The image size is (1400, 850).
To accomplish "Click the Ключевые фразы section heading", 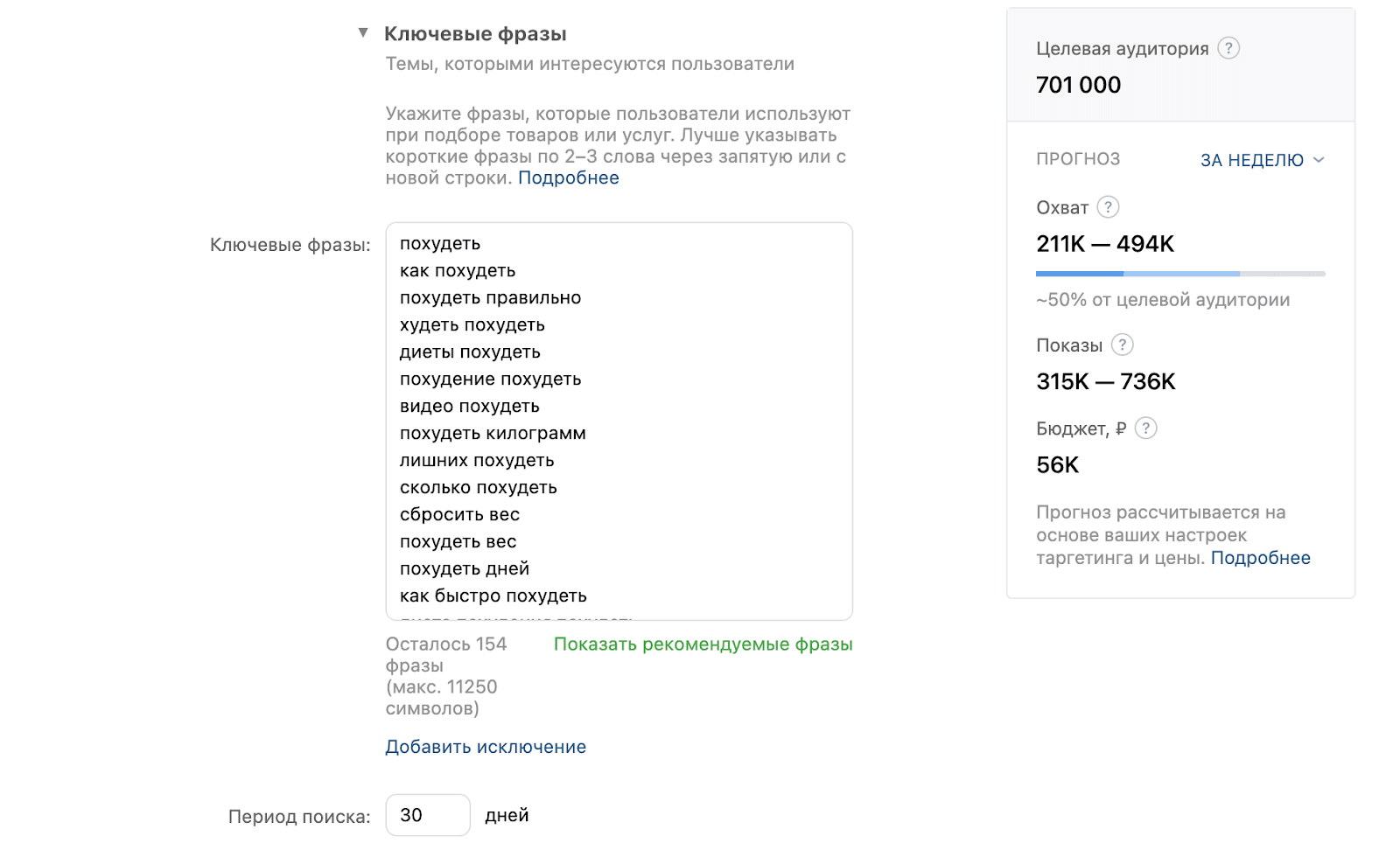I will pyautogui.click(x=475, y=34).
